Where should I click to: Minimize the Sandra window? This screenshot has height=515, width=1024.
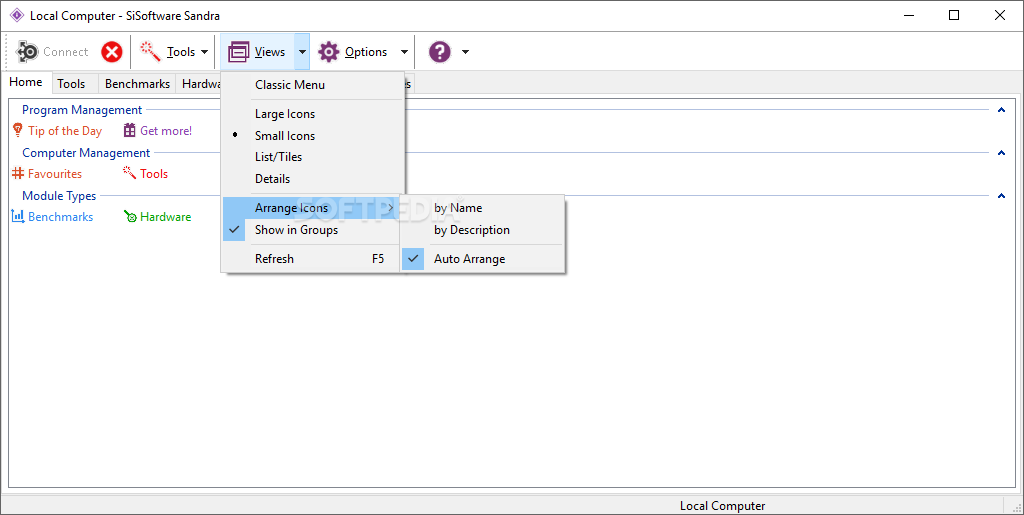[909, 15]
